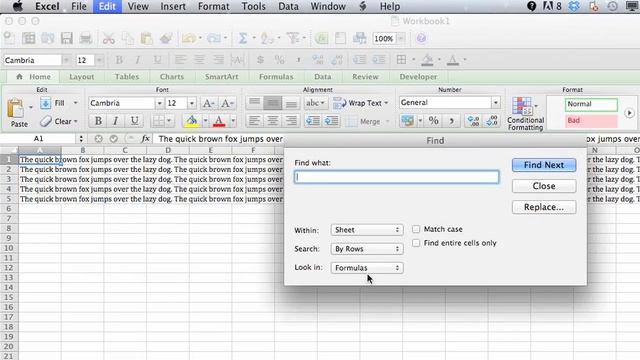Switch to the Tables ribbon tab
The width and height of the screenshot is (640, 360).
pos(127,77)
